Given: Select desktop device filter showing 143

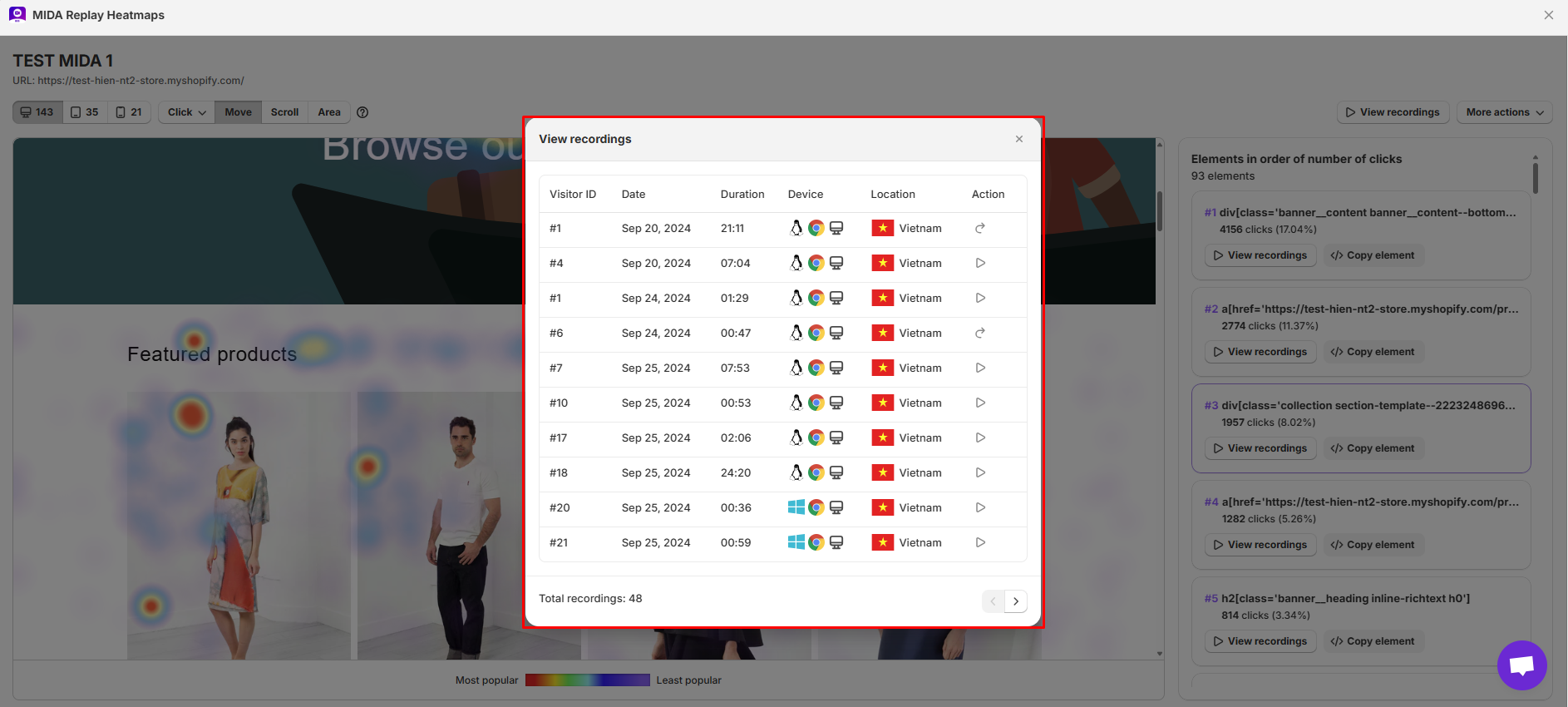Looking at the screenshot, I should pyautogui.click(x=37, y=112).
